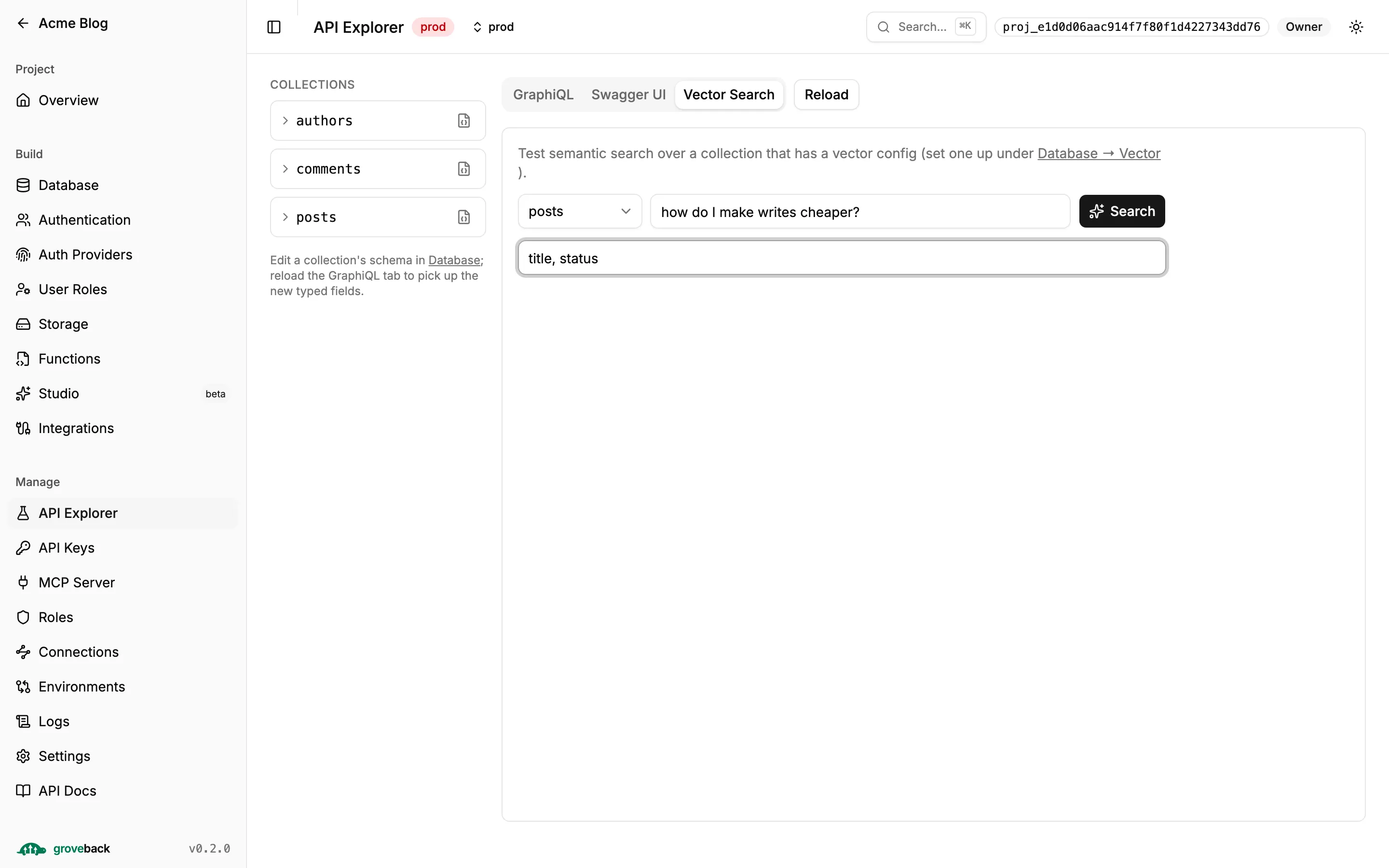The height and width of the screenshot is (868, 1389).
Task: Open MCP Server in the sidebar
Action: [x=123, y=583]
